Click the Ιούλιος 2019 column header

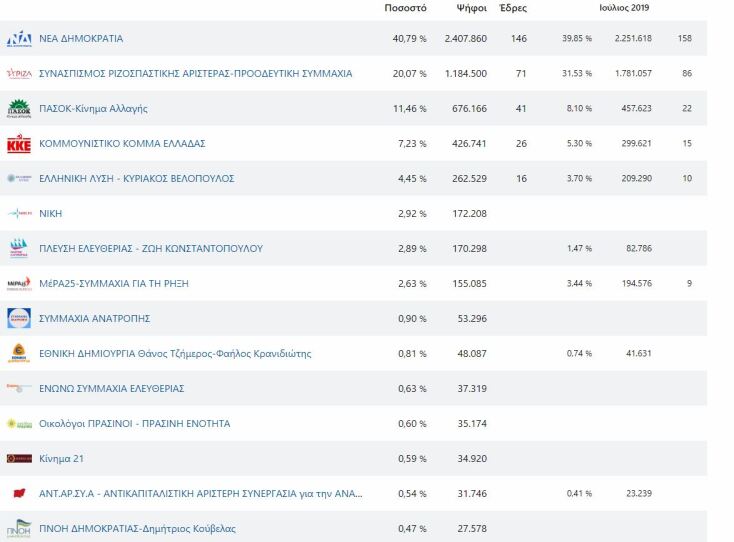point(626,8)
